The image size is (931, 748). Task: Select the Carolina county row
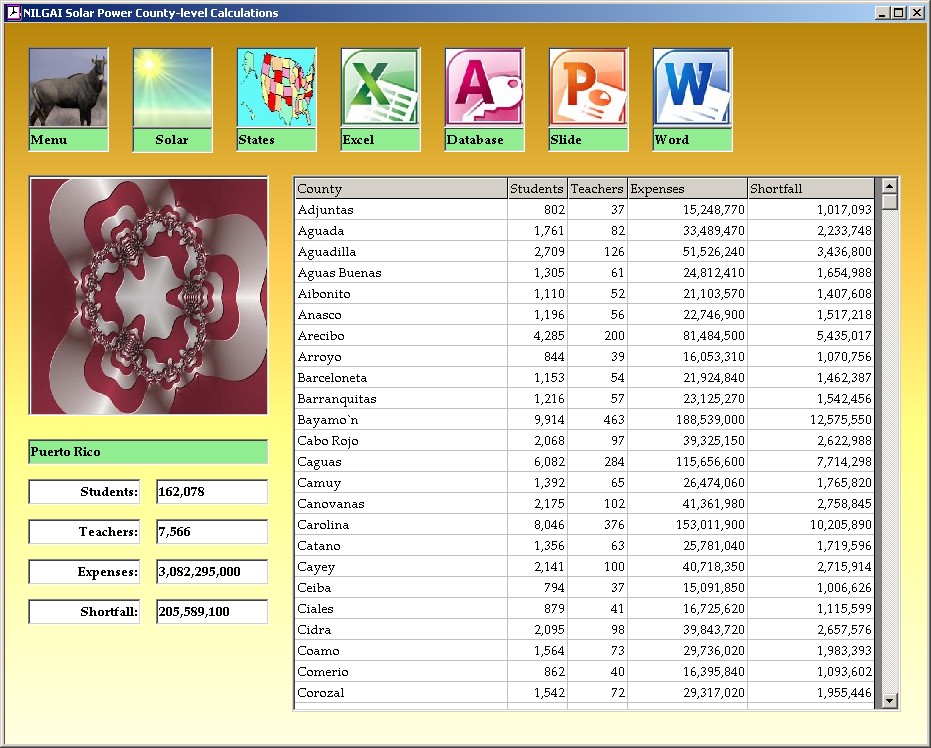(x=401, y=525)
